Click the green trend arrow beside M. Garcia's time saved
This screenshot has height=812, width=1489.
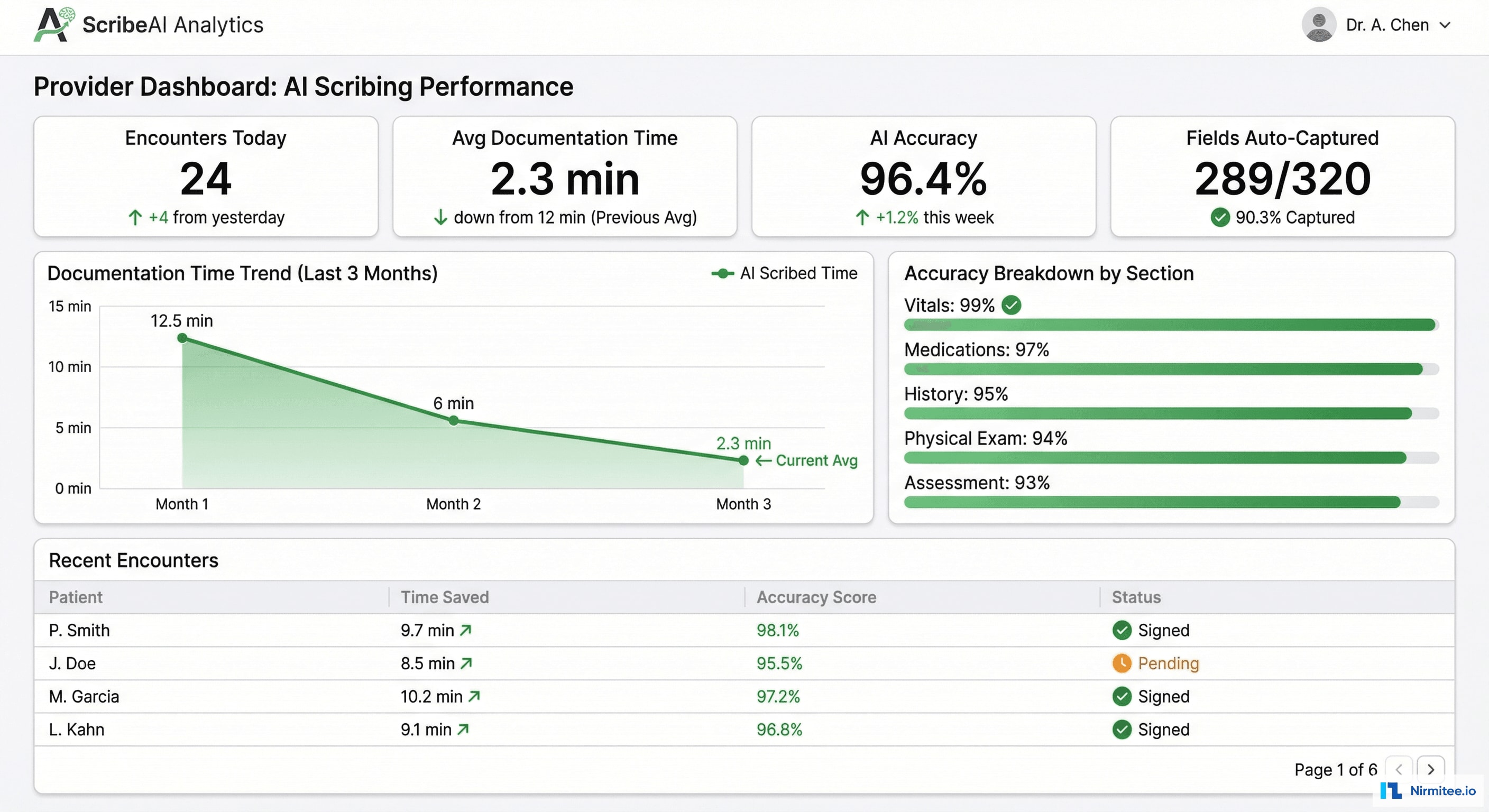(x=474, y=696)
